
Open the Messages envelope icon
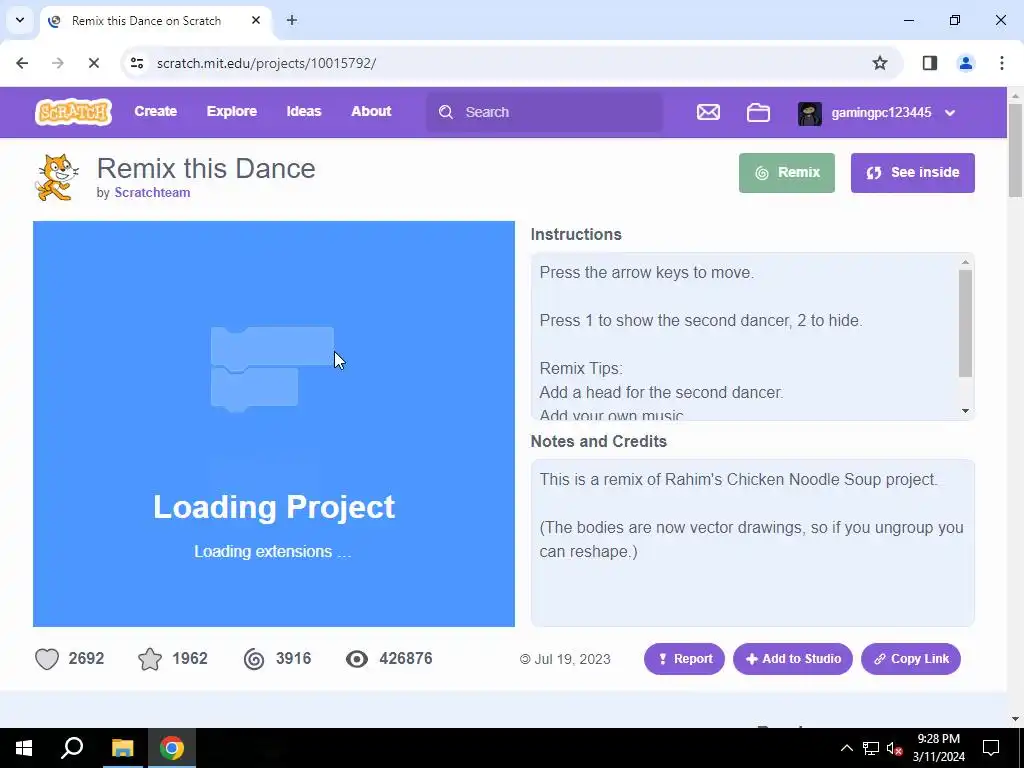click(x=708, y=112)
